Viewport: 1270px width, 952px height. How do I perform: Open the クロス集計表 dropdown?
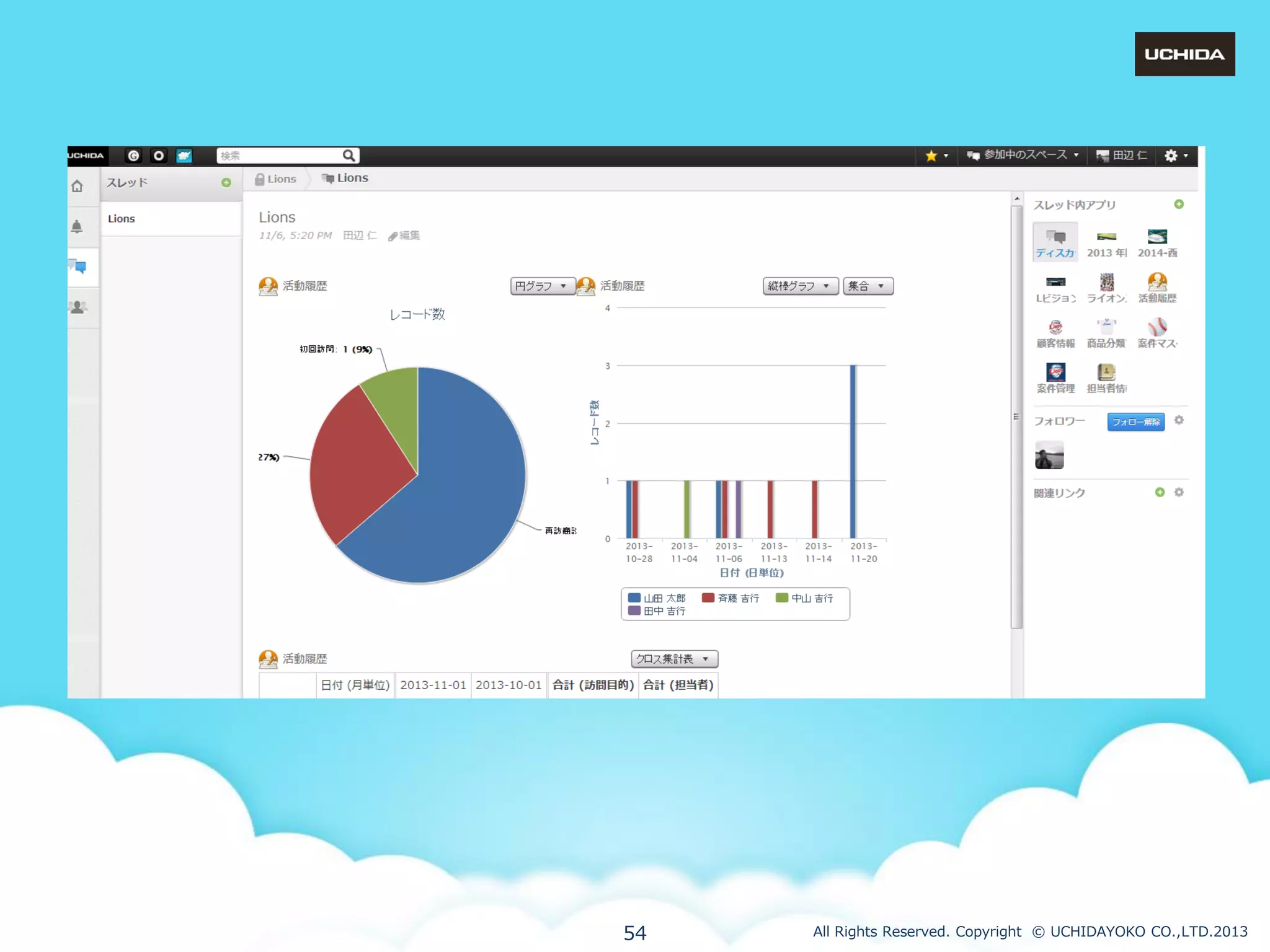pyautogui.click(x=673, y=659)
